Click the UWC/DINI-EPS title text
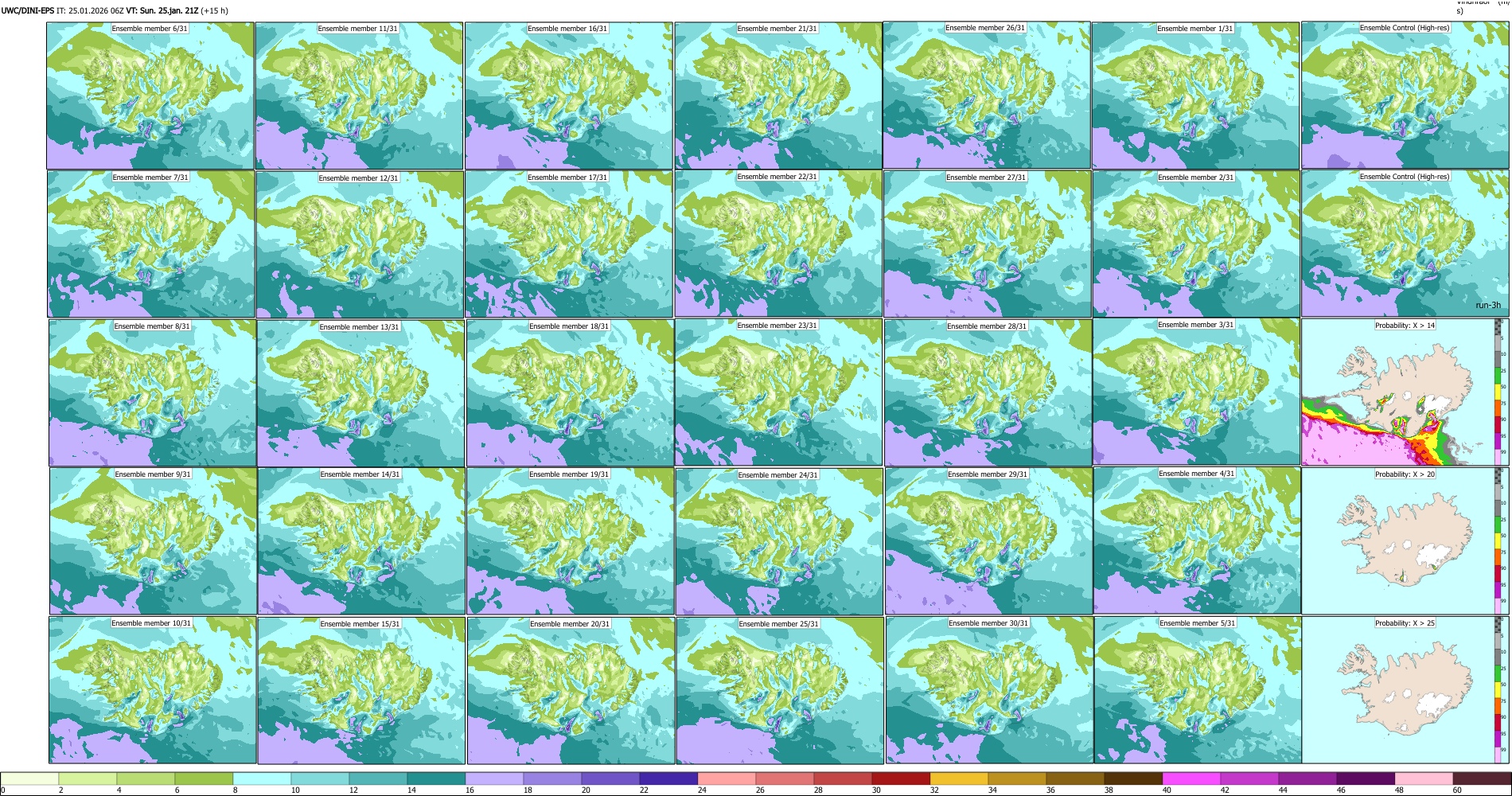This screenshot has height=796, width=1512. point(27,11)
